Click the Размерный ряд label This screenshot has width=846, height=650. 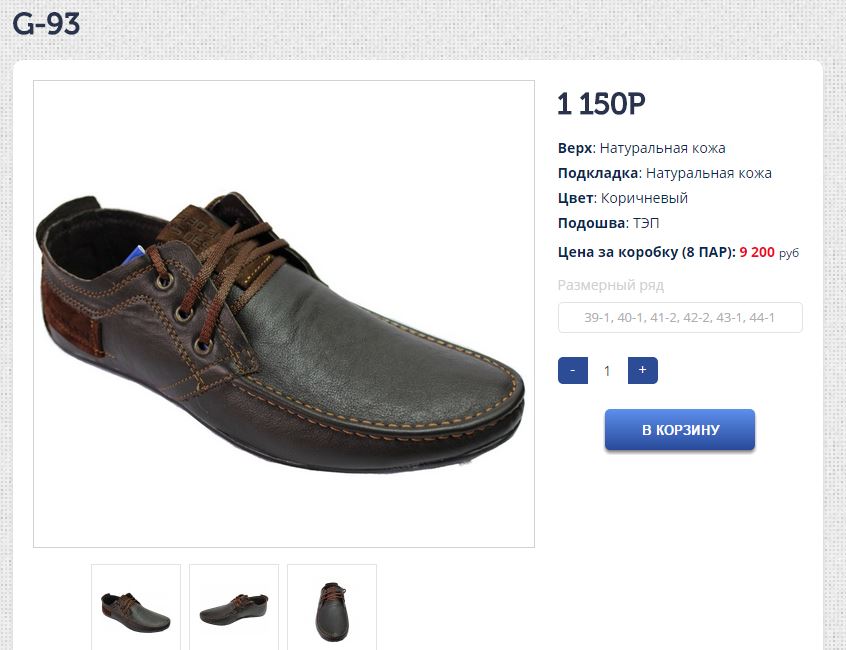[610, 285]
